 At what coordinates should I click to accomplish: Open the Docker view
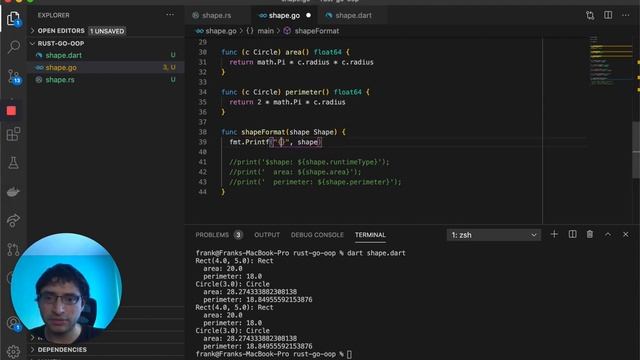[x=13, y=192]
